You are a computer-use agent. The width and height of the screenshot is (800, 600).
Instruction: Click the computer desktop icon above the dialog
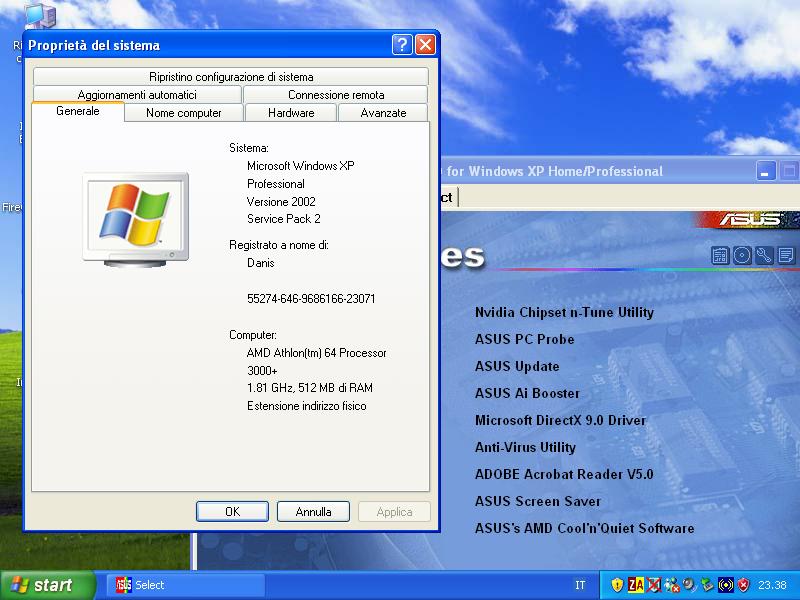point(40,15)
